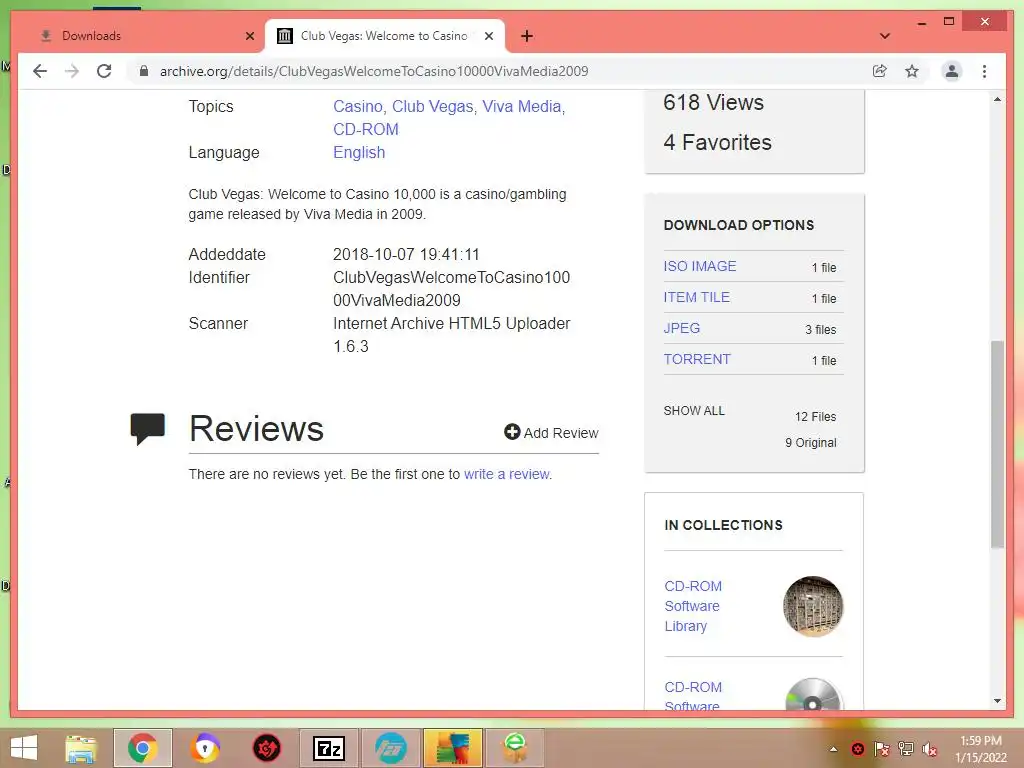The width and height of the screenshot is (1024, 768).
Task: Click the lock icon in address bar
Action: [x=144, y=71]
